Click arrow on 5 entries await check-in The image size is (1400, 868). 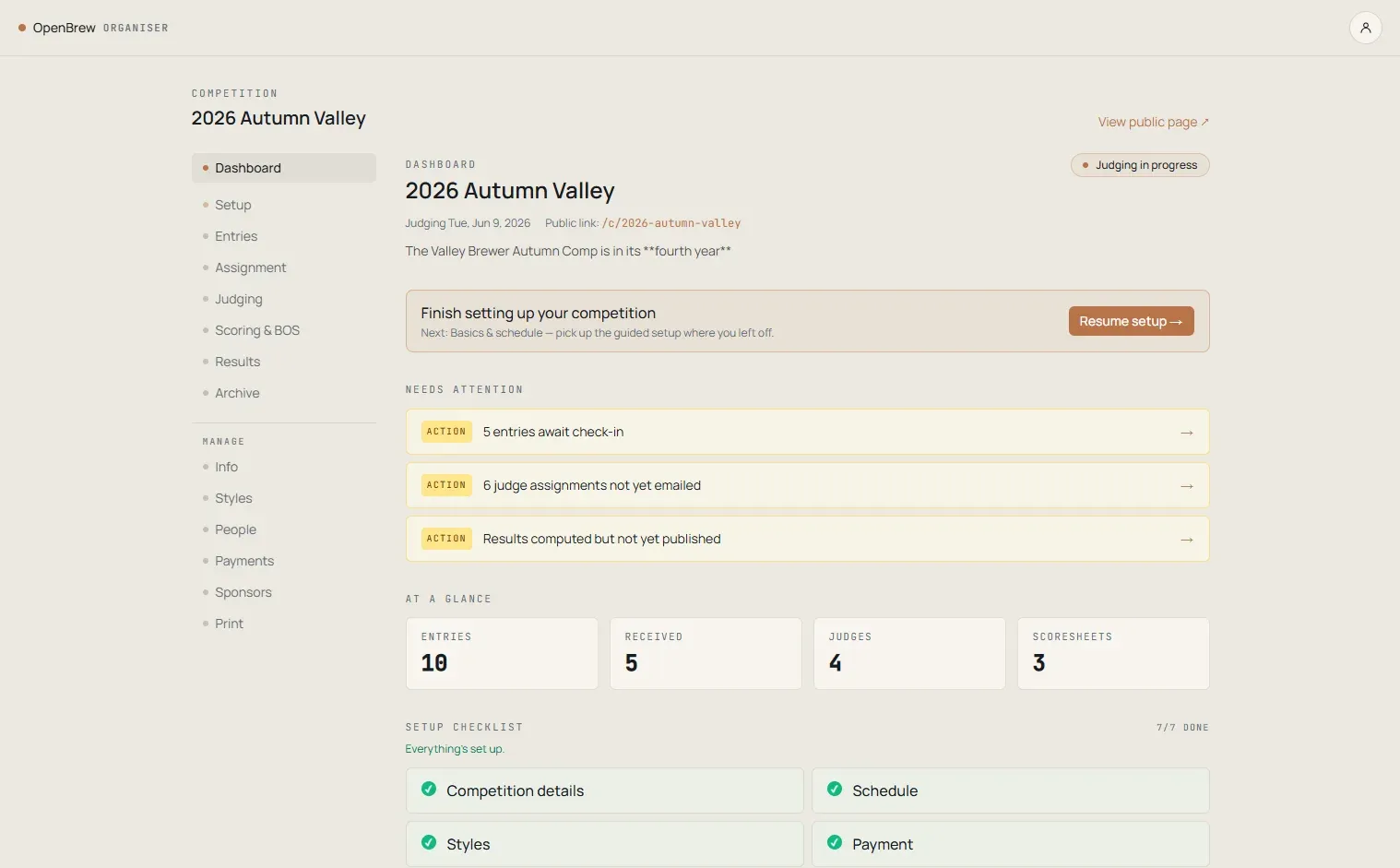(1187, 433)
